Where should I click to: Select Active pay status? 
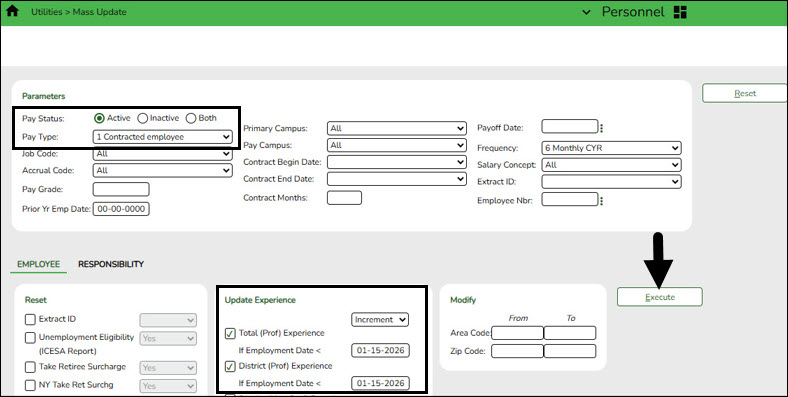(99, 118)
